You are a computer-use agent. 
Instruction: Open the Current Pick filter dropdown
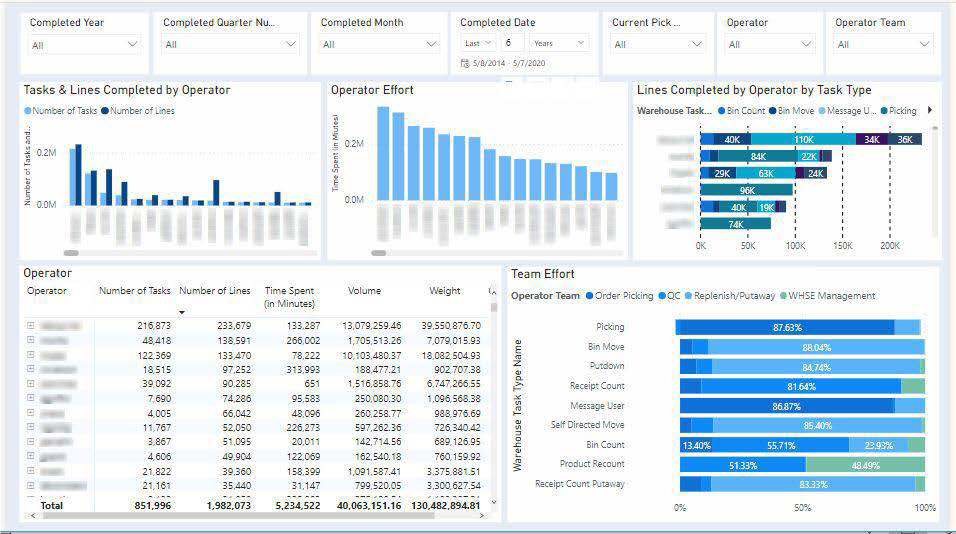[x=658, y=44]
